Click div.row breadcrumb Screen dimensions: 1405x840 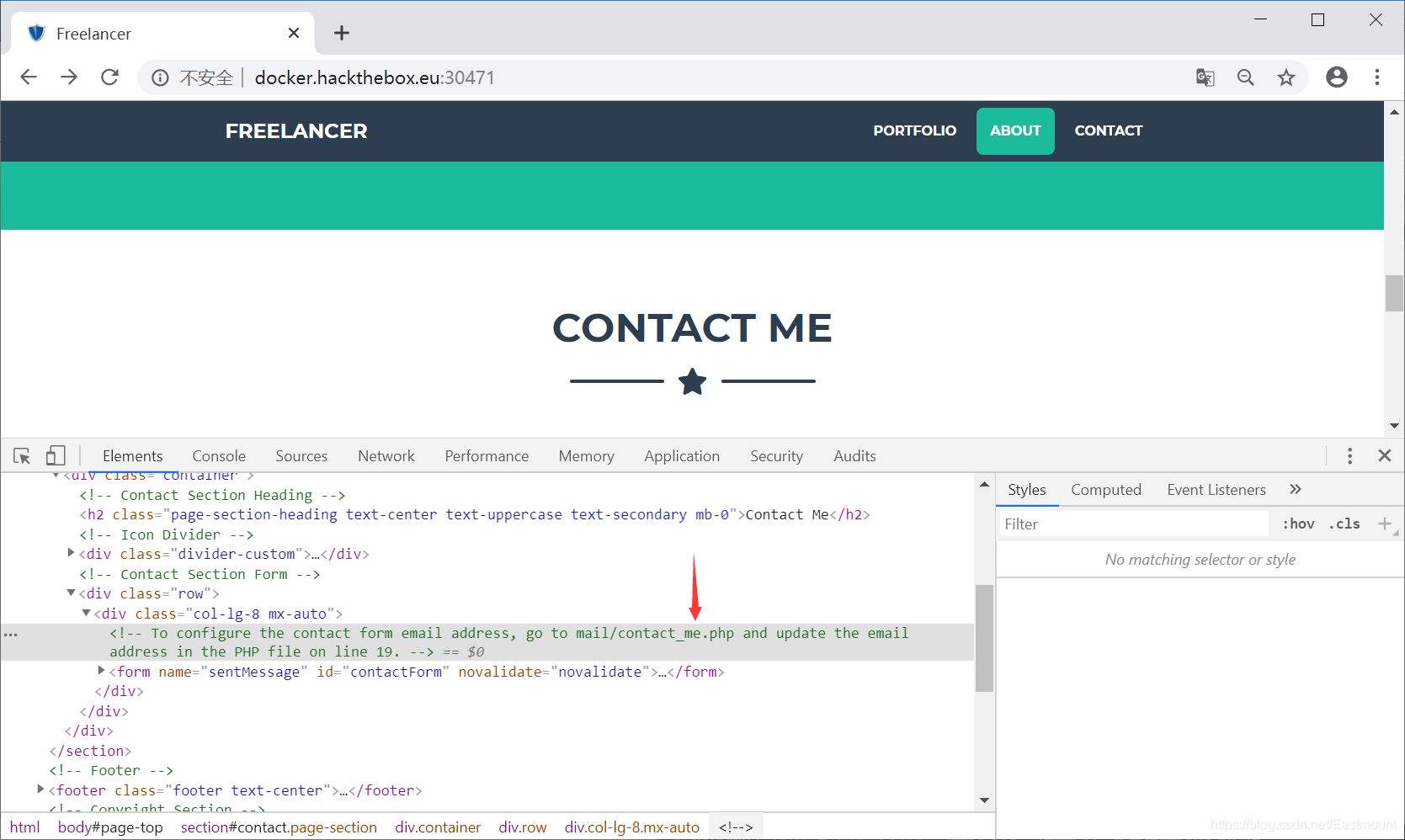click(x=523, y=827)
